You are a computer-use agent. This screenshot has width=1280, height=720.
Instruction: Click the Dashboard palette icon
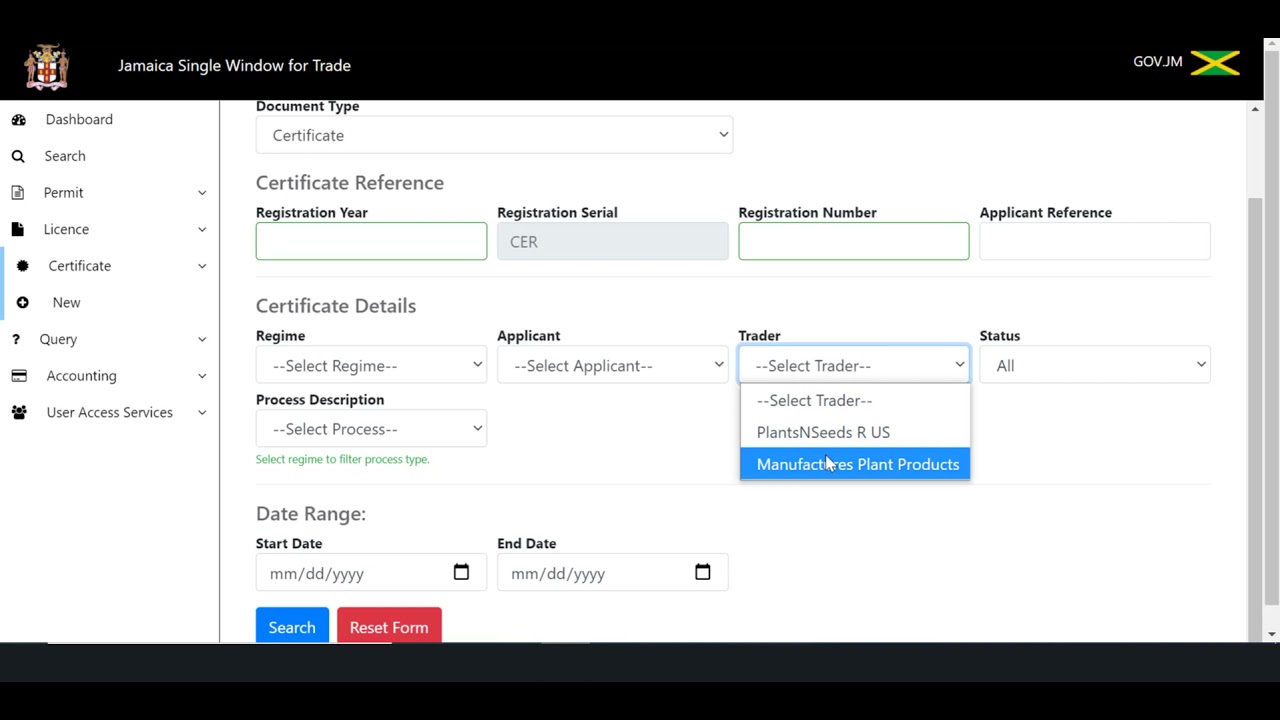18,119
